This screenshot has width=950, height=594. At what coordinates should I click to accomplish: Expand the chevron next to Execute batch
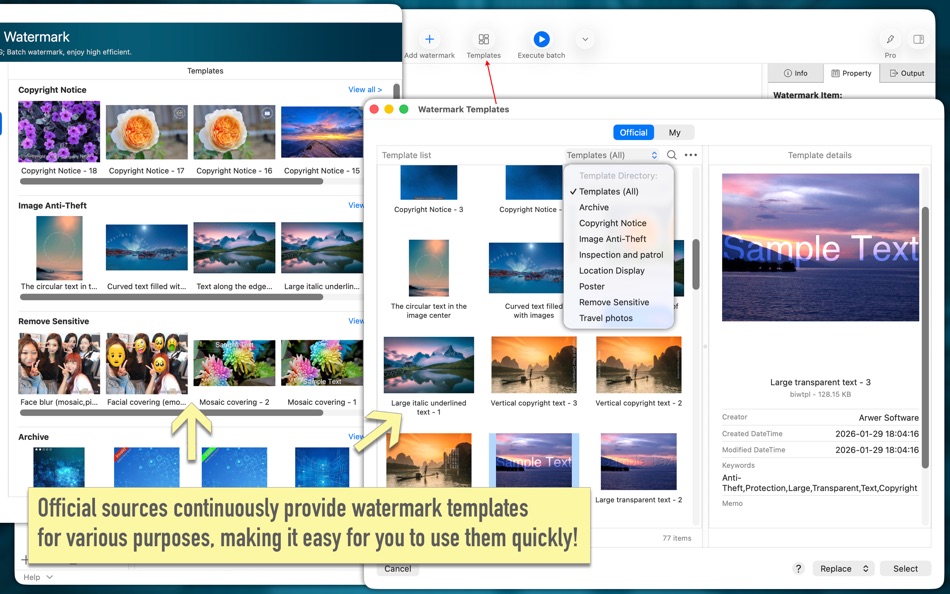point(584,40)
